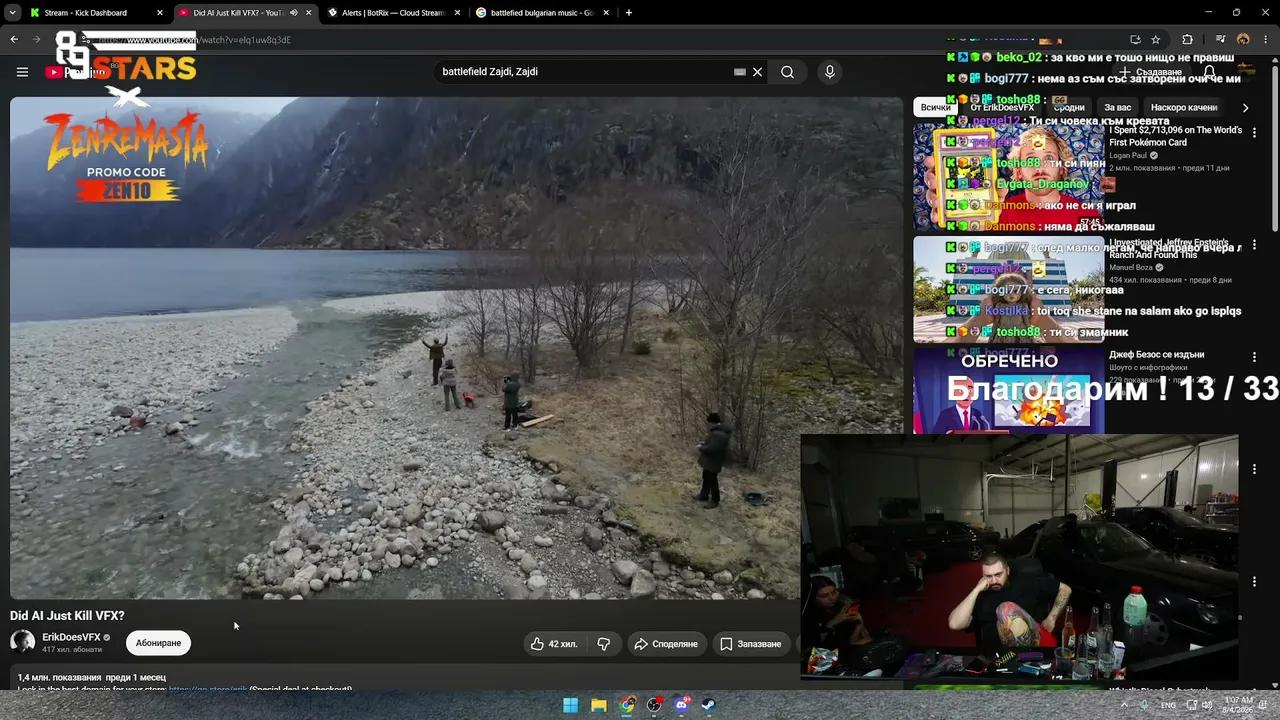The width and height of the screenshot is (1280, 720).
Task: Open the ErikDoesVFX channel avatar
Action: pos(22,642)
